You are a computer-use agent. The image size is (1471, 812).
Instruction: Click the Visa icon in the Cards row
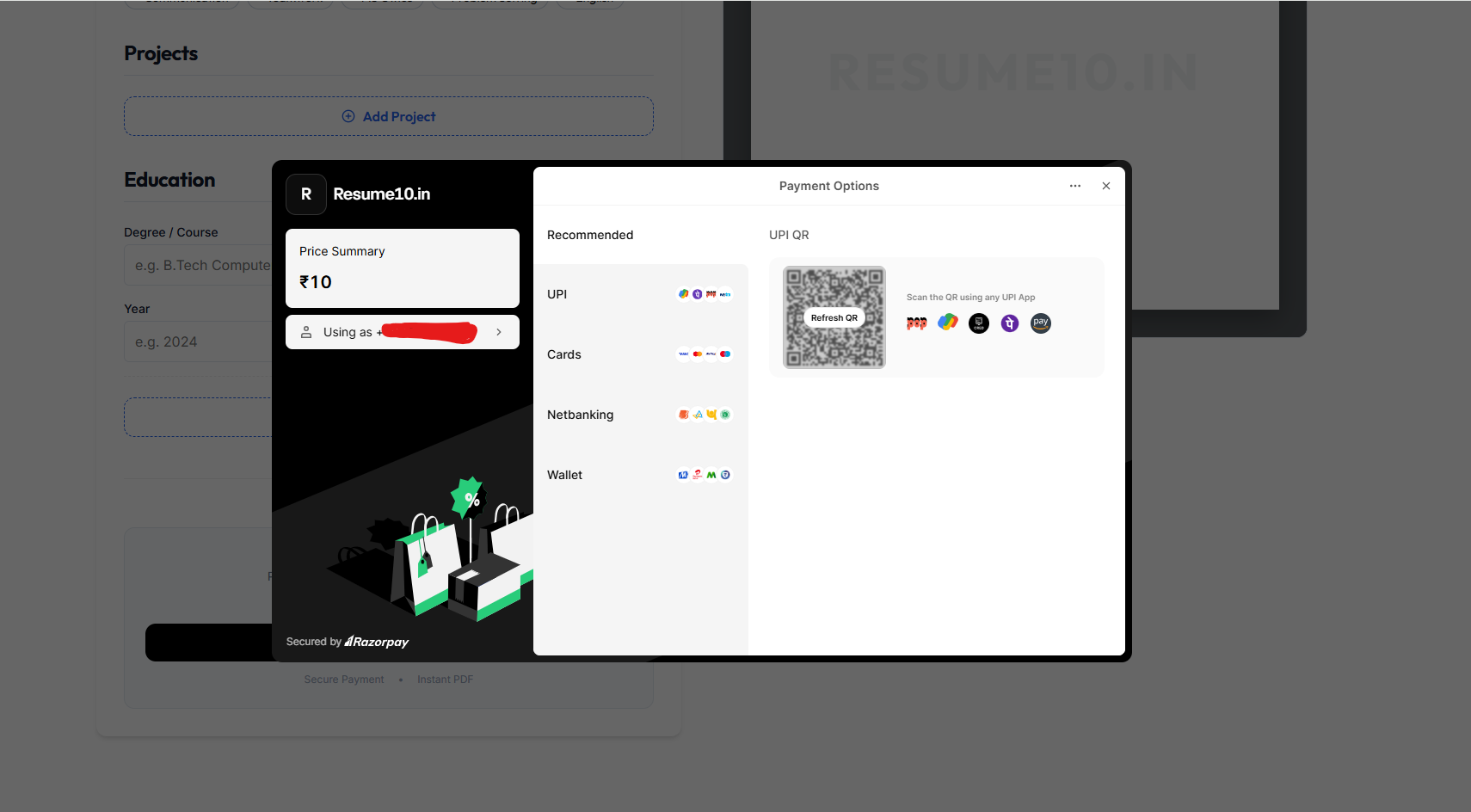(682, 354)
